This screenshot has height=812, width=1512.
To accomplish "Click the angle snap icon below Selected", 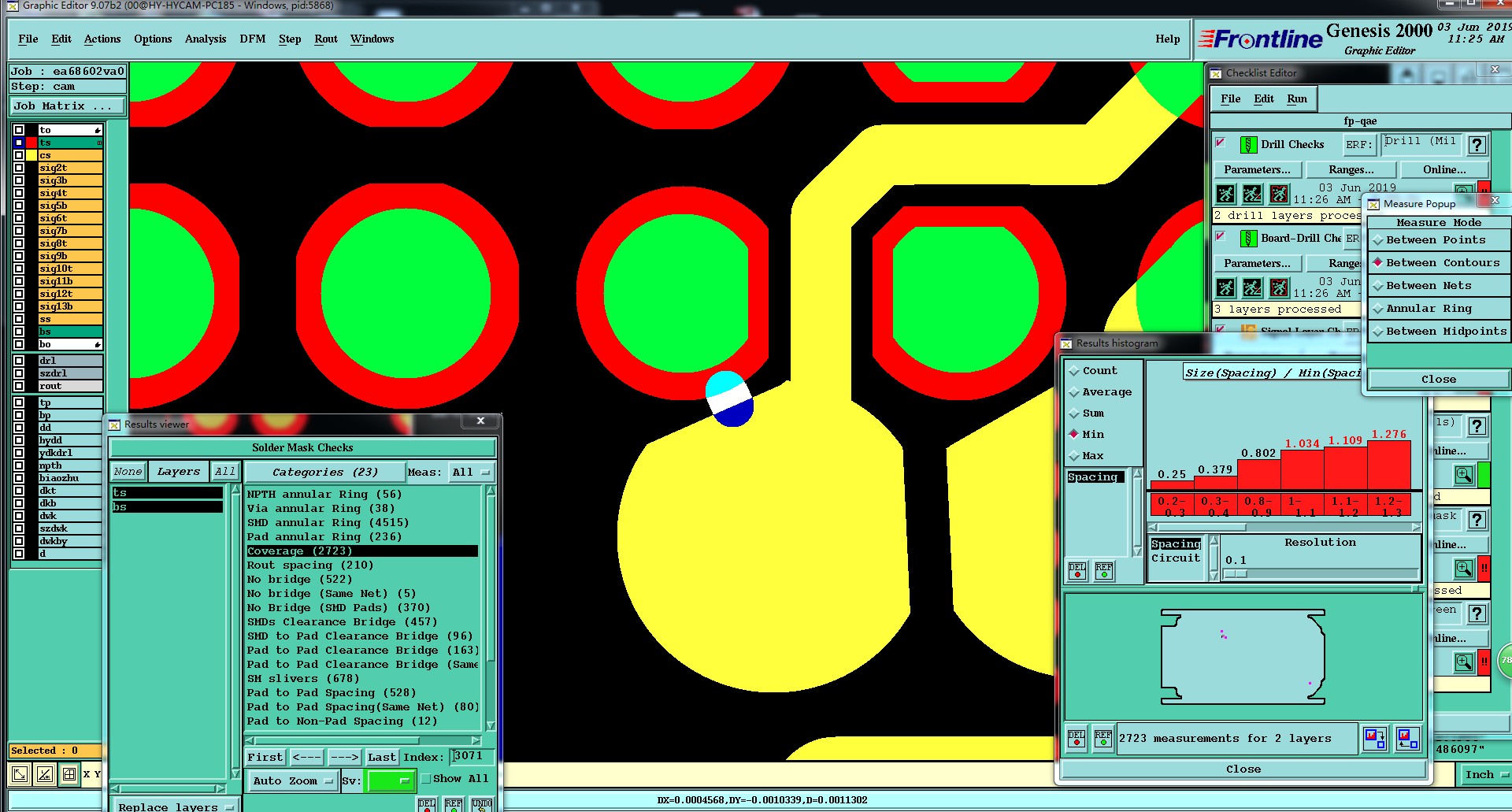I will pyautogui.click(x=45, y=774).
